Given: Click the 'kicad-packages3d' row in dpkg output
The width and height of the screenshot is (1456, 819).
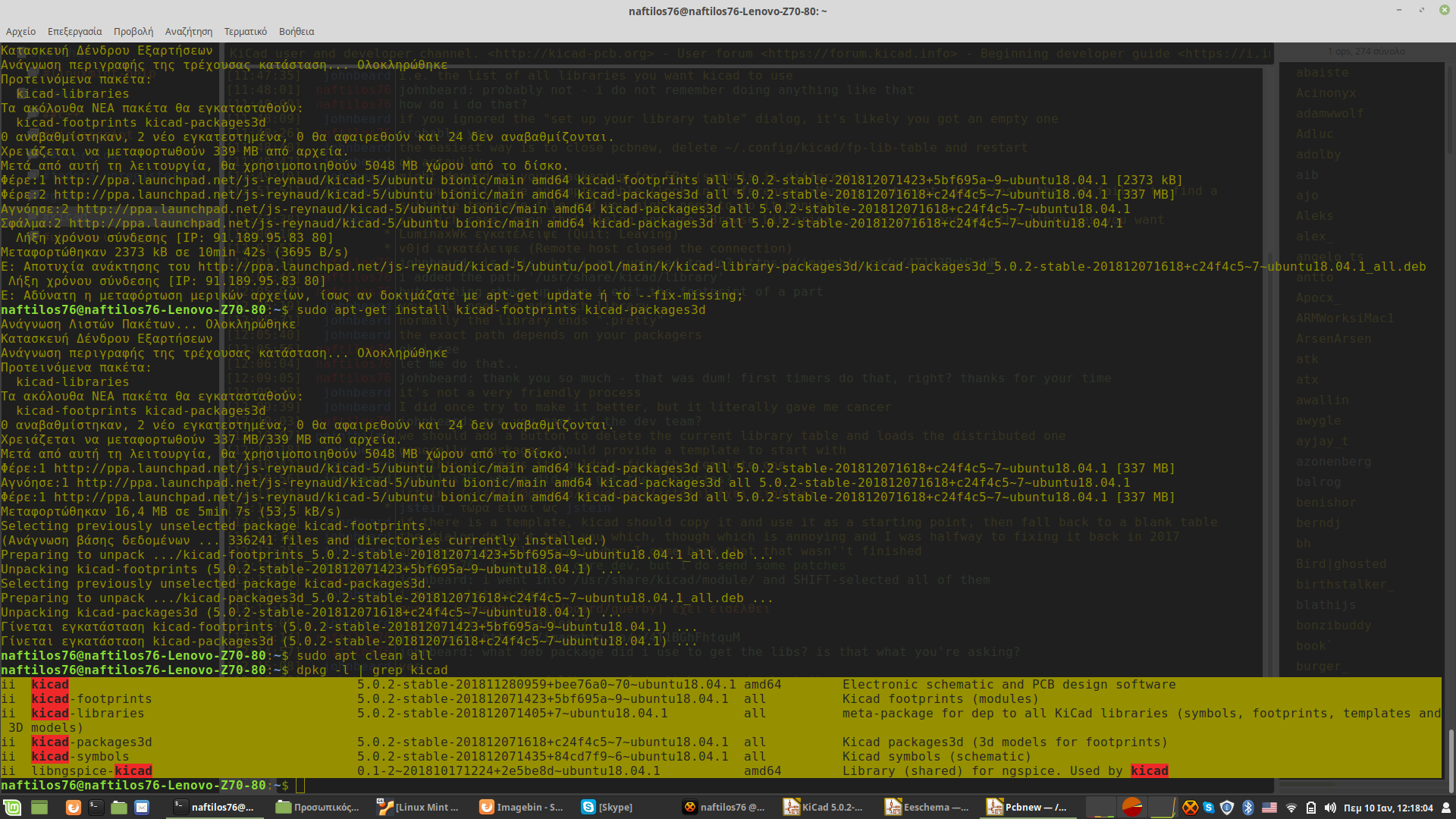Looking at the screenshot, I should [x=720, y=742].
